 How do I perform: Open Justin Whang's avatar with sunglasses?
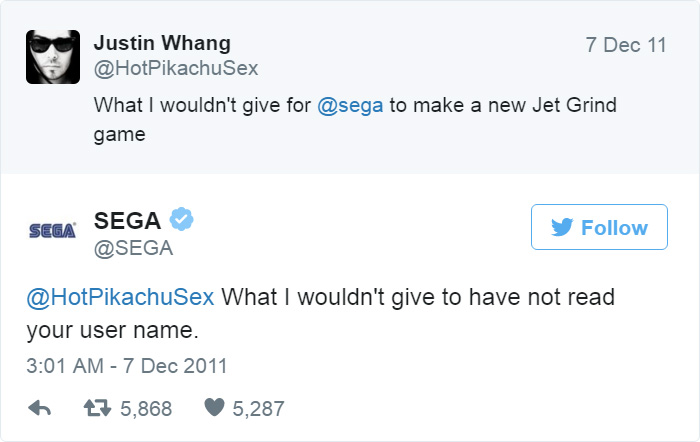click(51, 57)
